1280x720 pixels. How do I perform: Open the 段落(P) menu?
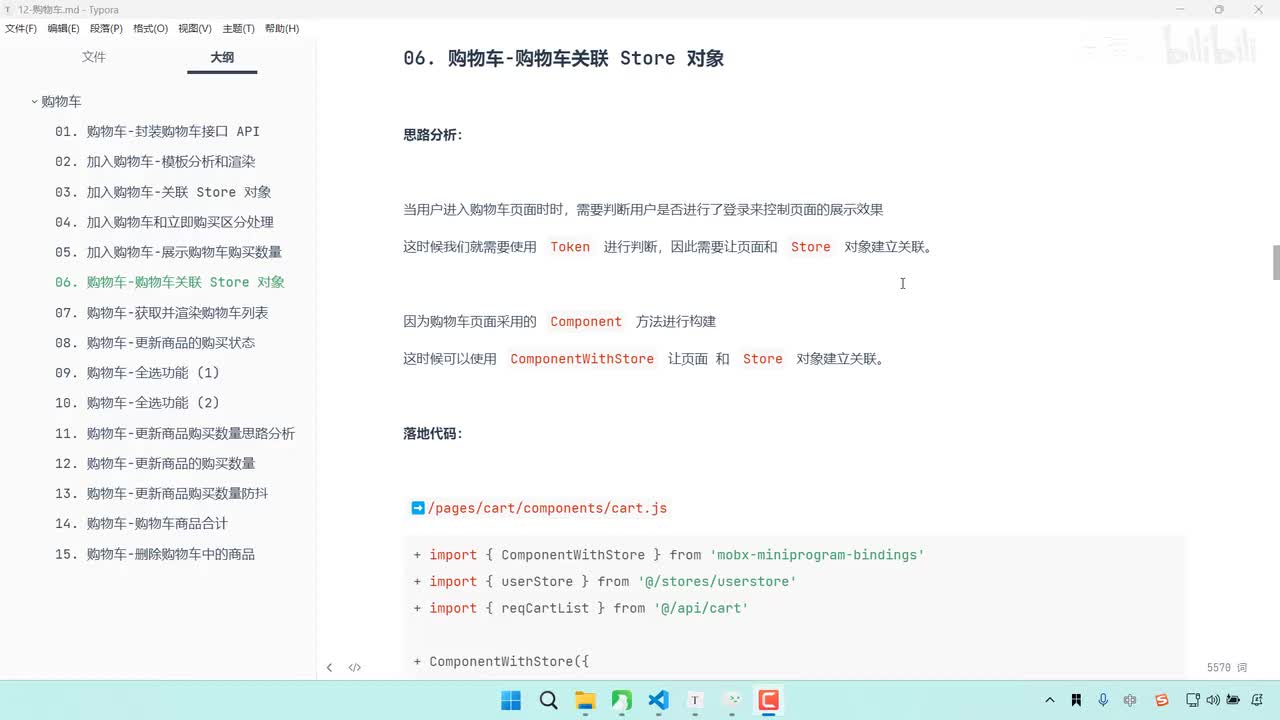point(106,29)
